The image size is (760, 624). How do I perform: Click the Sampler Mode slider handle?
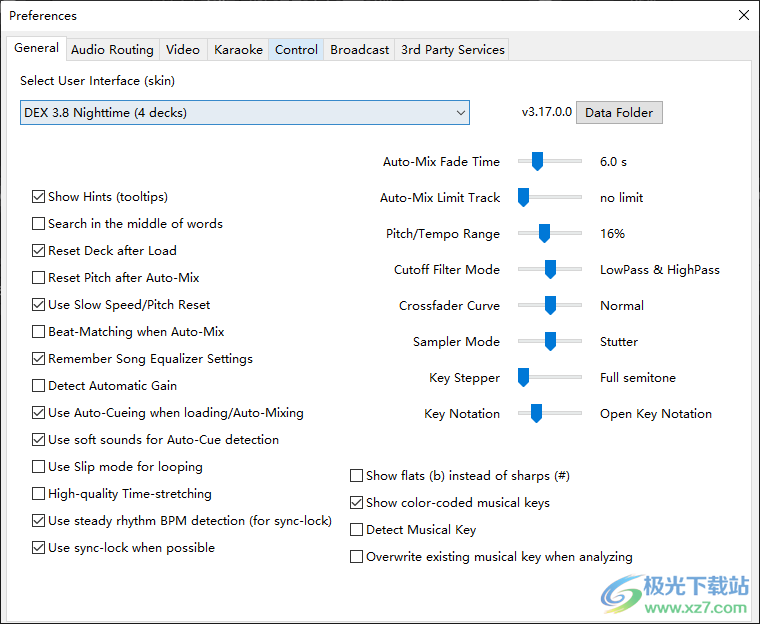(x=550, y=341)
